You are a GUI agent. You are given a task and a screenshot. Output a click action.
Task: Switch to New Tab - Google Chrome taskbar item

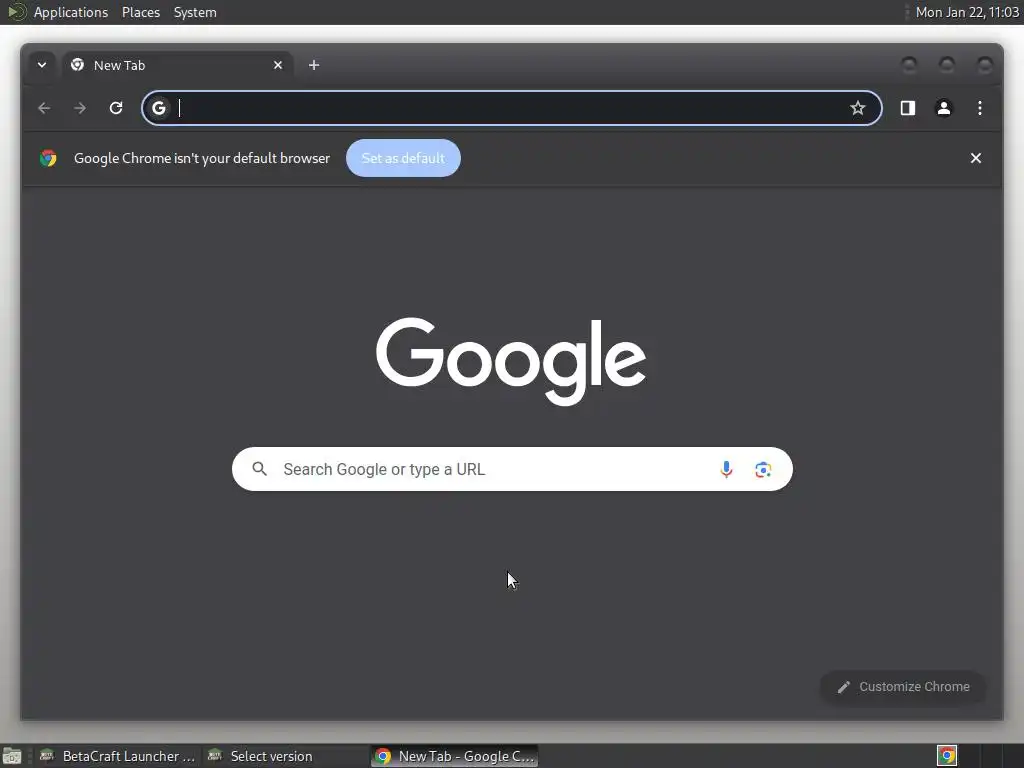coord(455,756)
